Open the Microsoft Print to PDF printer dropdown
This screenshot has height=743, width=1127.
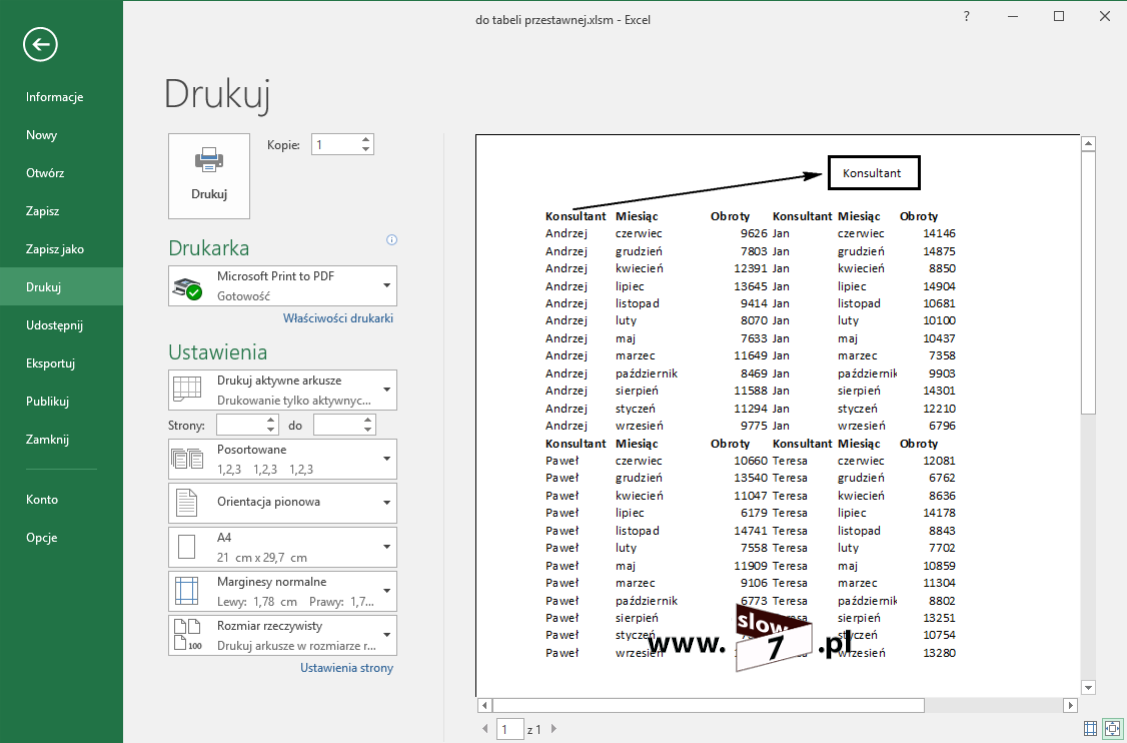(x=282, y=286)
